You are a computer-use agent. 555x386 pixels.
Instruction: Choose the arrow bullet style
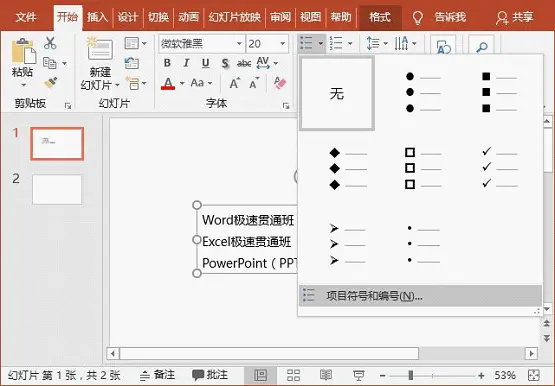pyautogui.click(x=348, y=244)
